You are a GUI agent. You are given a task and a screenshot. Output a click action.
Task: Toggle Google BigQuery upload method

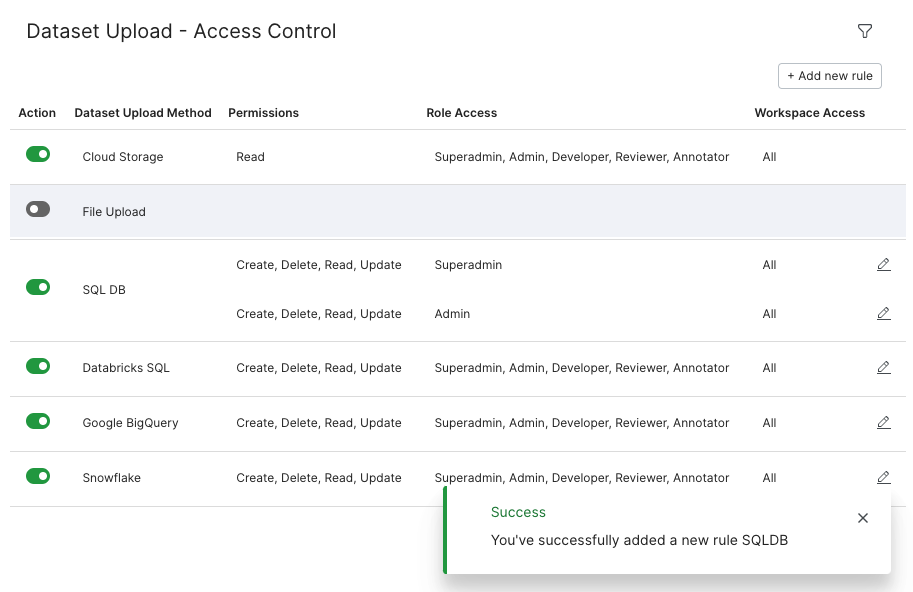(x=38, y=421)
